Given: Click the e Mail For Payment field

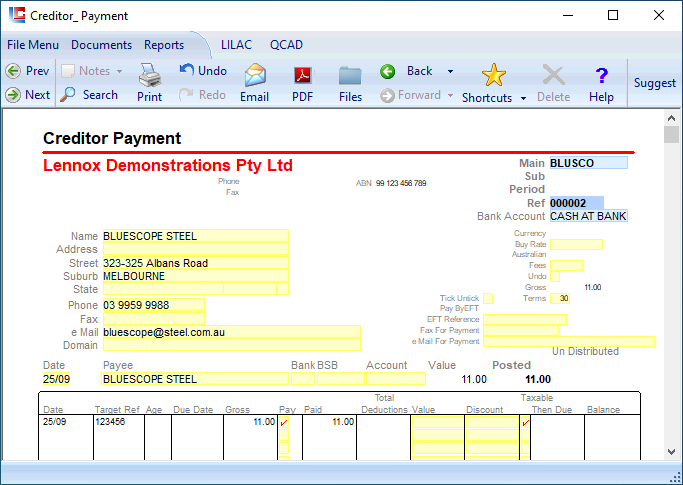Looking at the screenshot, I should pos(569,342).
